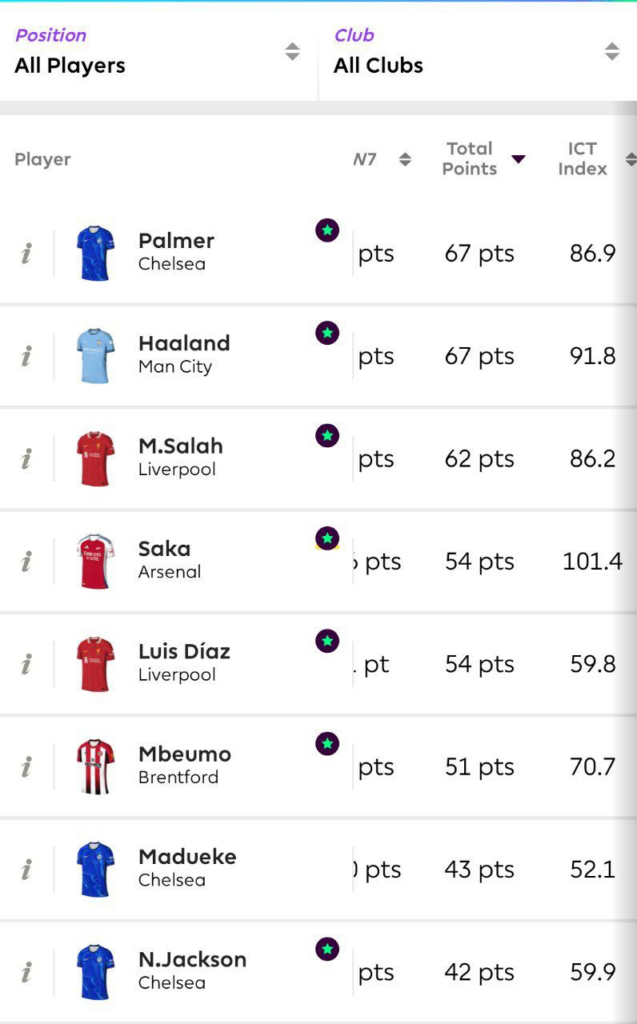Click the N.Jackson player name
This screenshot has width=637, height=1024.
click(x=192, y=960)
